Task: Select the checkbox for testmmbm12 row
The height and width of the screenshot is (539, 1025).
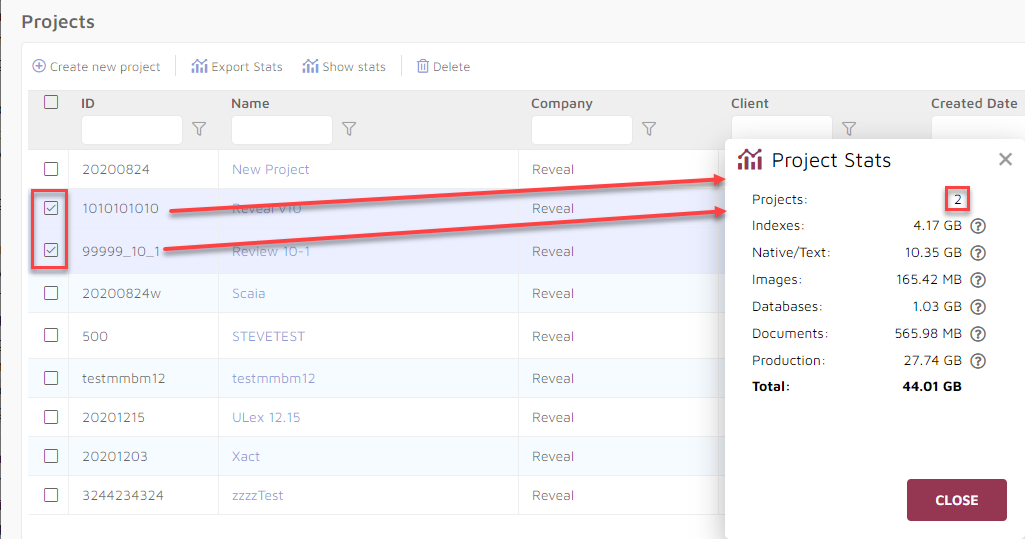Action: coord(51,378)
